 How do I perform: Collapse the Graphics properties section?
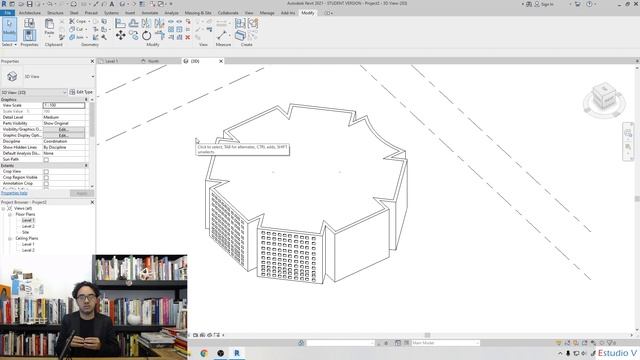click(86, 100)
